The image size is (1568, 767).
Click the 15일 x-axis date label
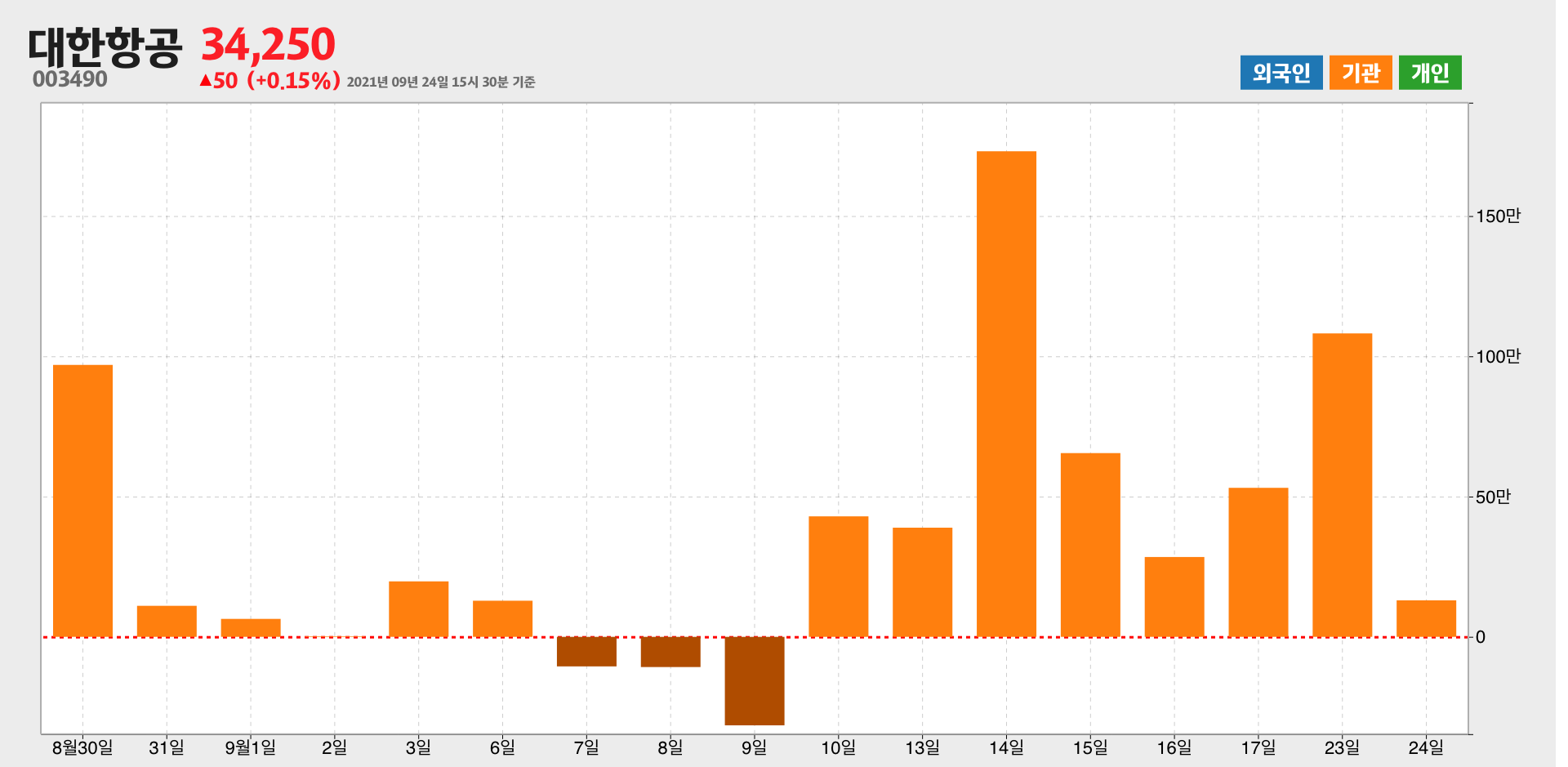pyautogui.click(x=1090, y=747)
